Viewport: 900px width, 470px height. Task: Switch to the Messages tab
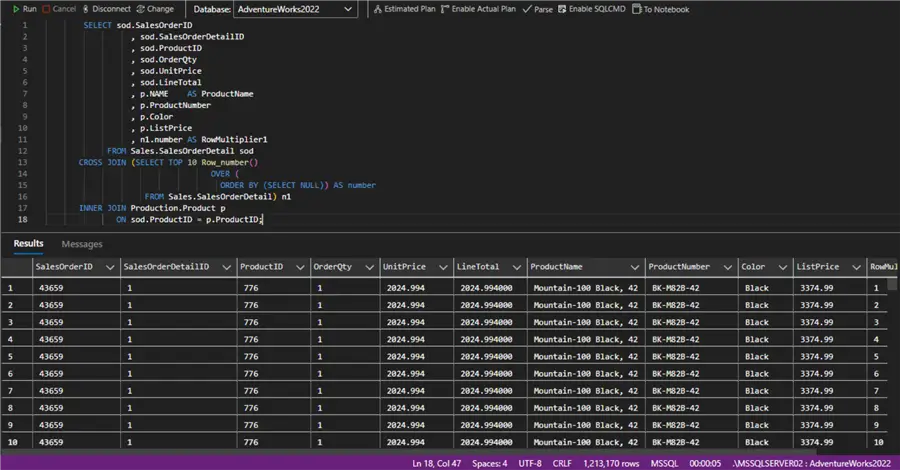tap(82, 244)
